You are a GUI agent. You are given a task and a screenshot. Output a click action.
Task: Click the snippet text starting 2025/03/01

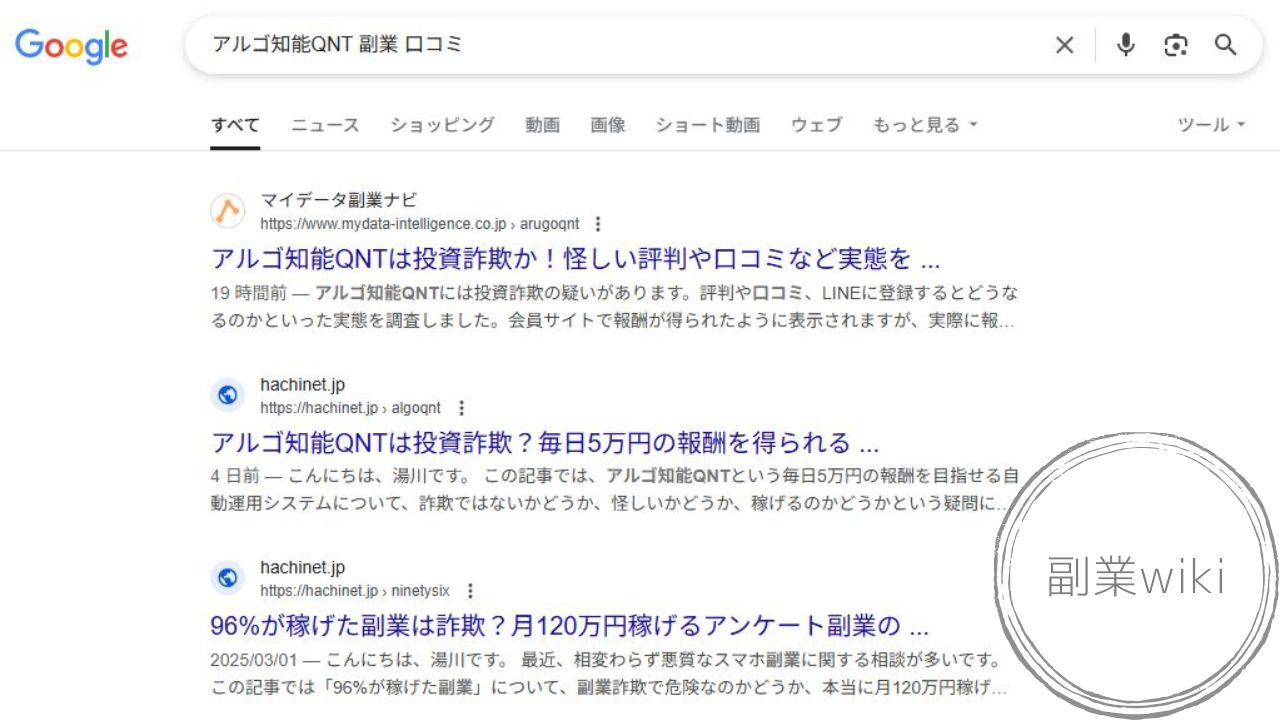(608, 674)
